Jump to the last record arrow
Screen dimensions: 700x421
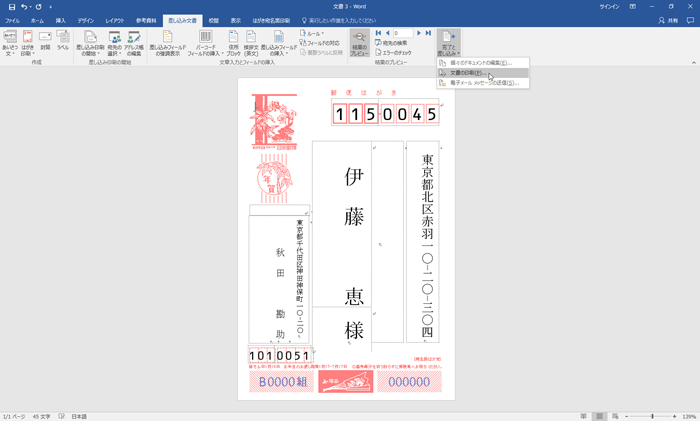click(428, 33)
